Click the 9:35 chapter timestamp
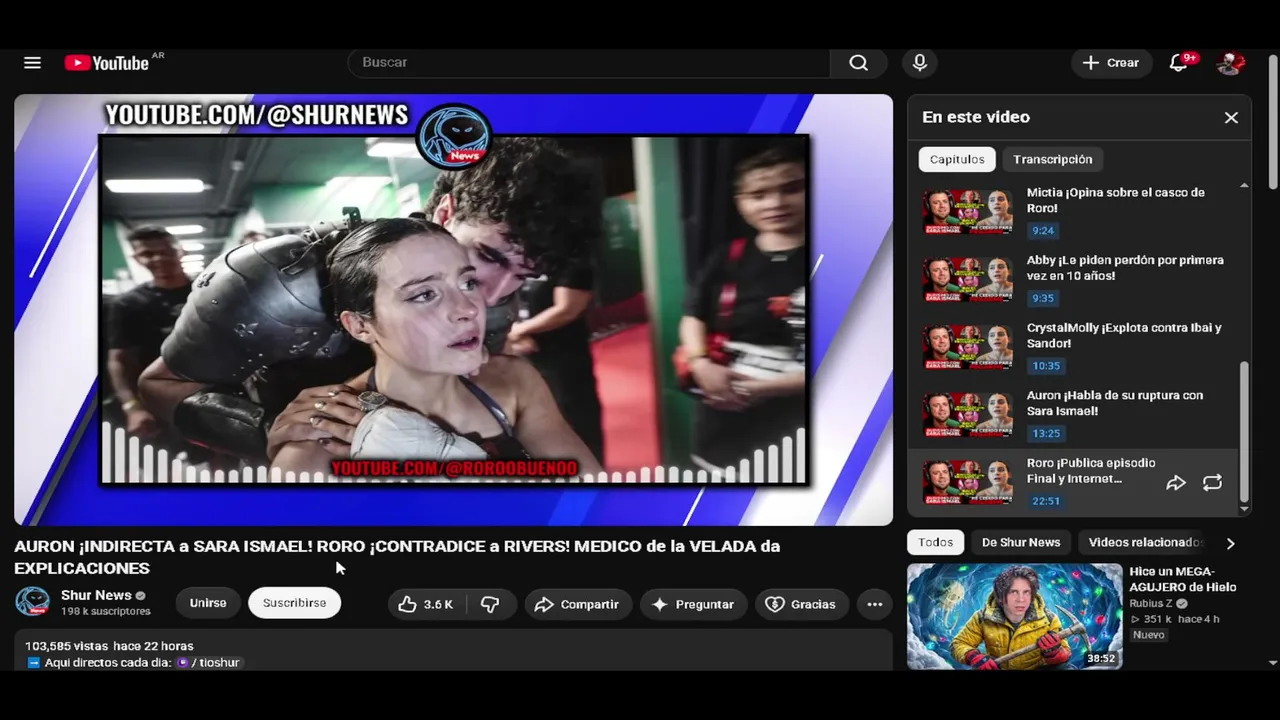1280x720 pixels. pos(1043,298)
